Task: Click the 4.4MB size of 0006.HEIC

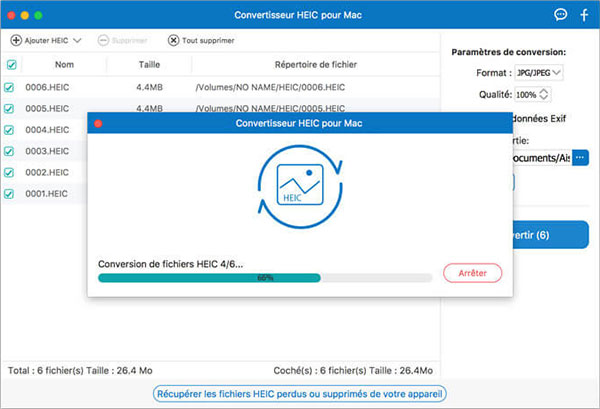Action: pyautogui.click(x=150, y=88)
